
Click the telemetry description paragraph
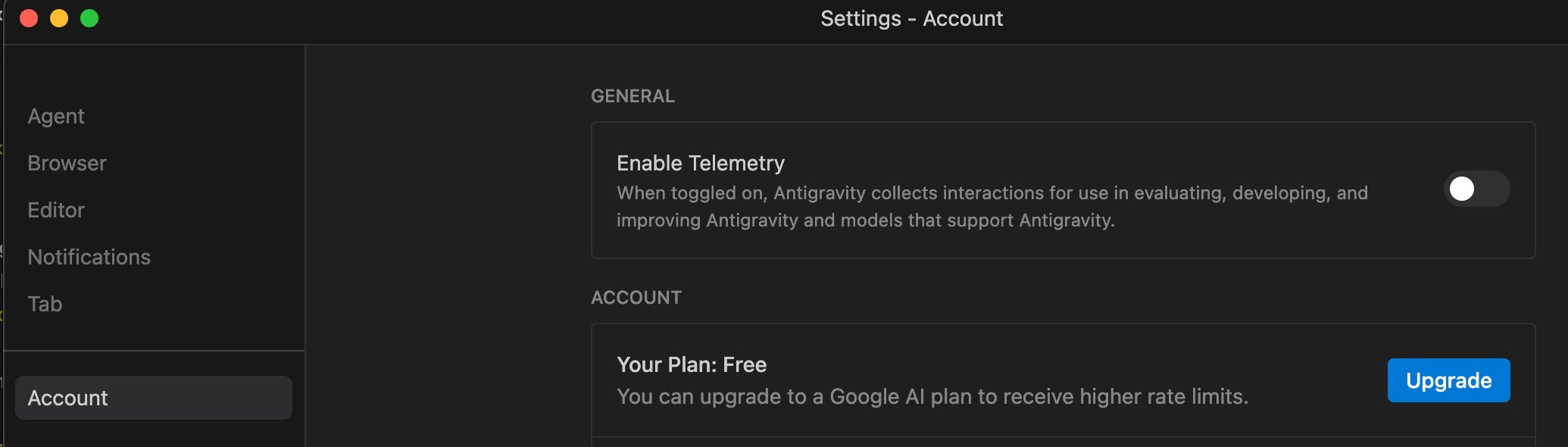click(992, 207)
